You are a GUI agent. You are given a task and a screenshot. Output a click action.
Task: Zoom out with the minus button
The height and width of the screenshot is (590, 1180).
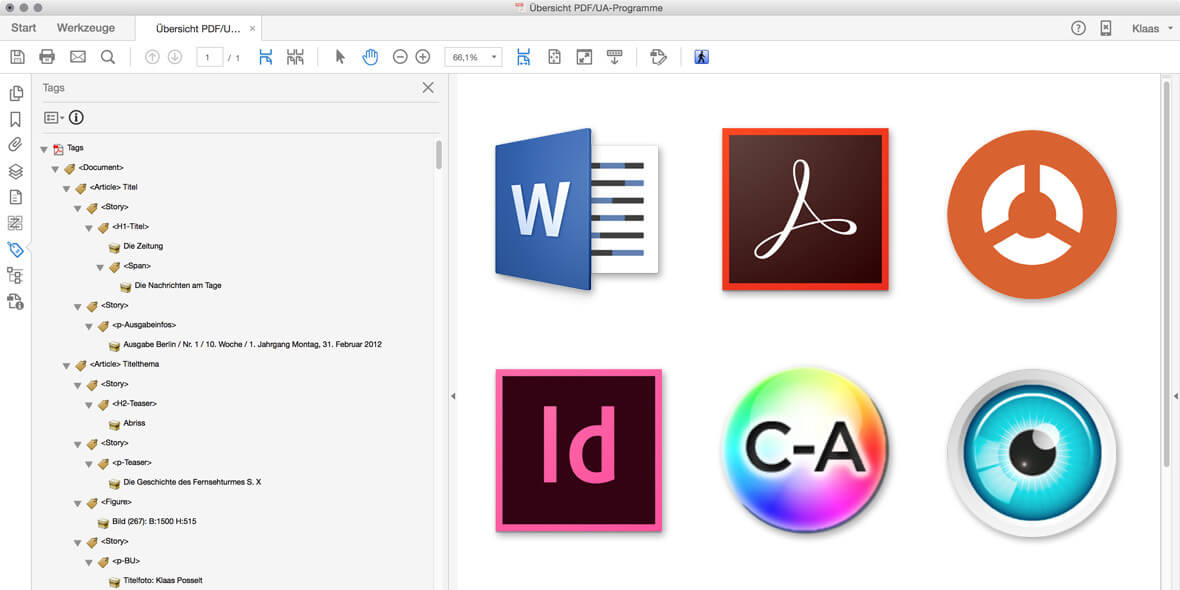[x=400, y=57]
